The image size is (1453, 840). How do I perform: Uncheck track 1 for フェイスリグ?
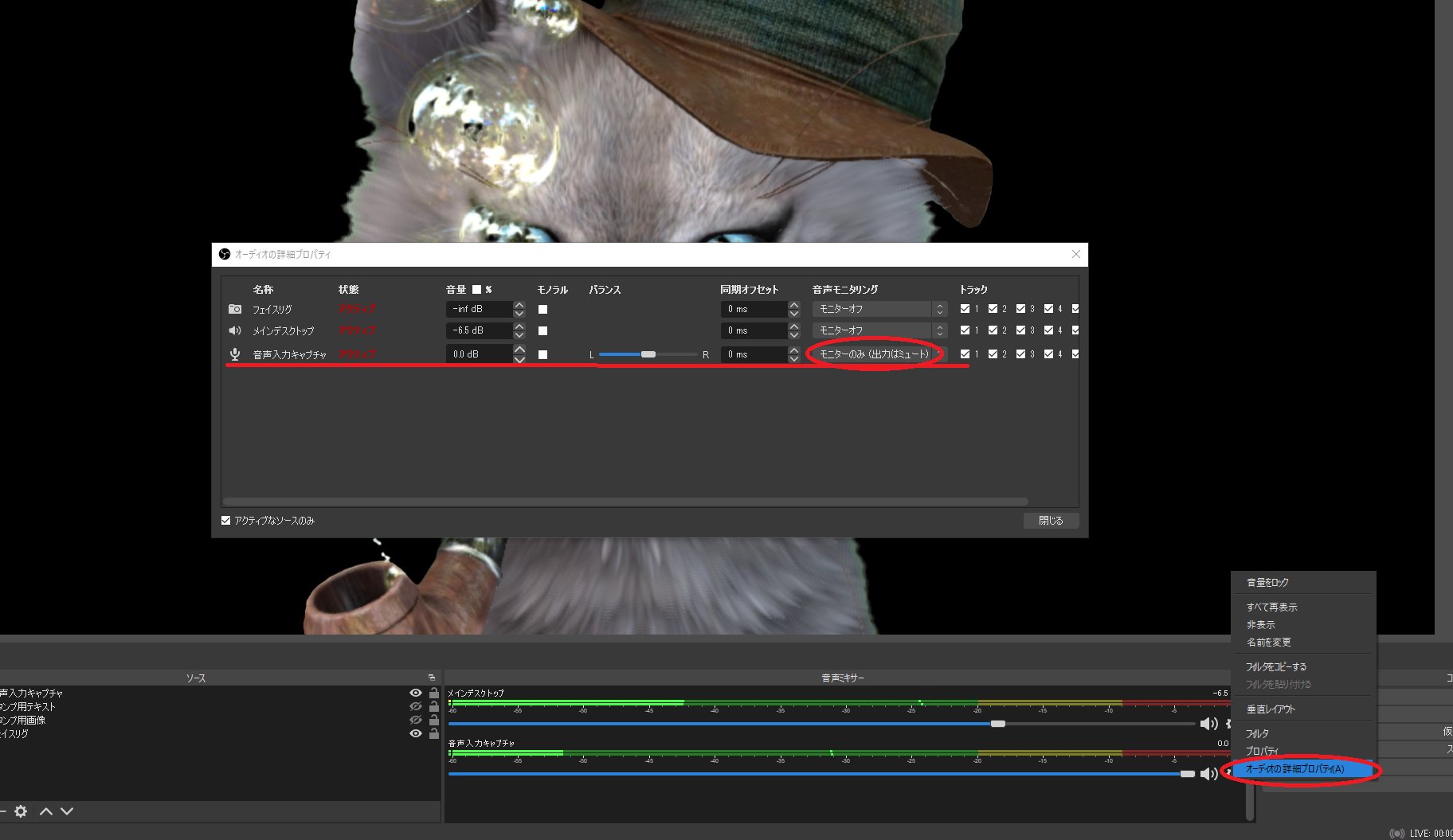coord(965,309)
